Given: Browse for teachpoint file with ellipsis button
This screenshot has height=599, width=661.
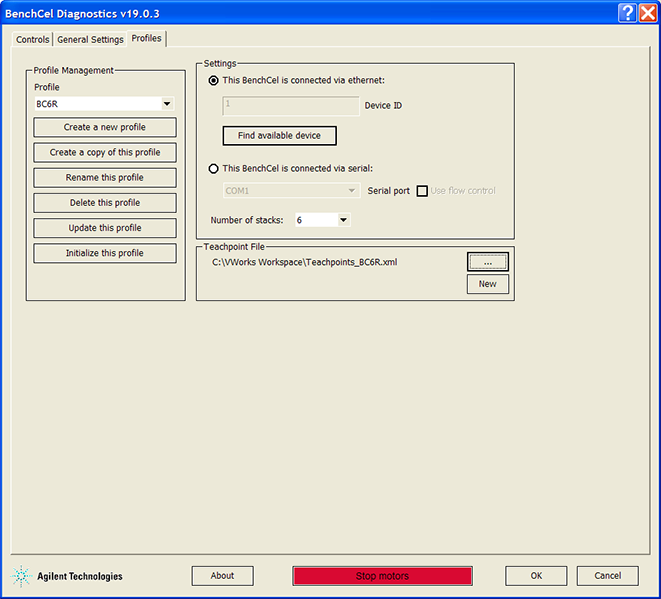Looking at the screenshot, I should pos(487,262).
